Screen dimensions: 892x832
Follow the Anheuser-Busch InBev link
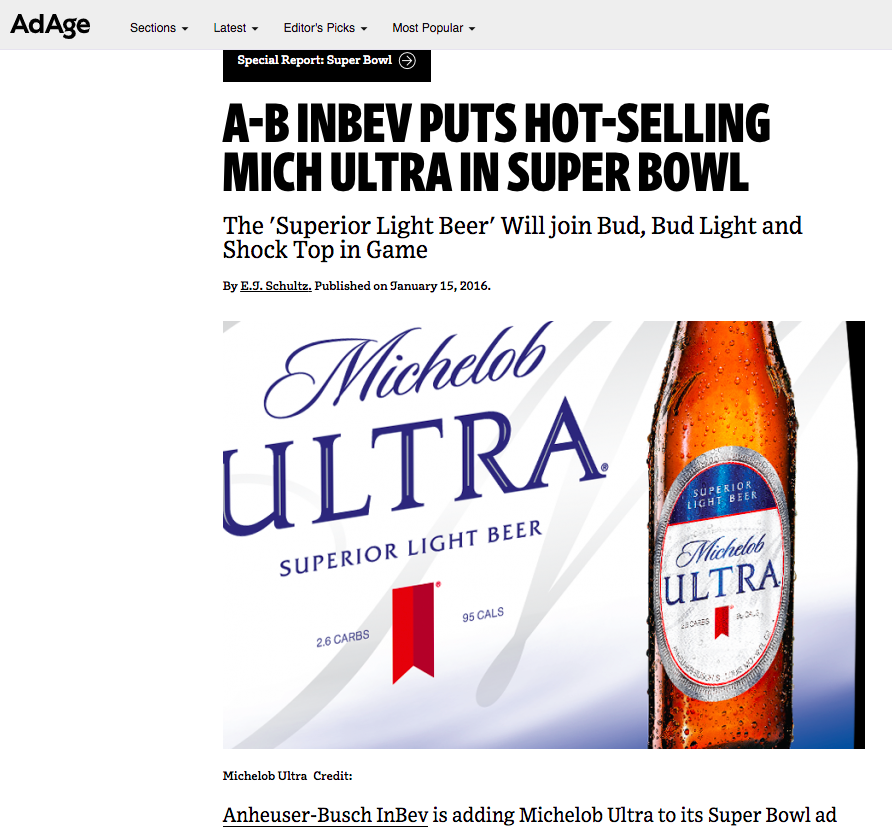(325, 815)
